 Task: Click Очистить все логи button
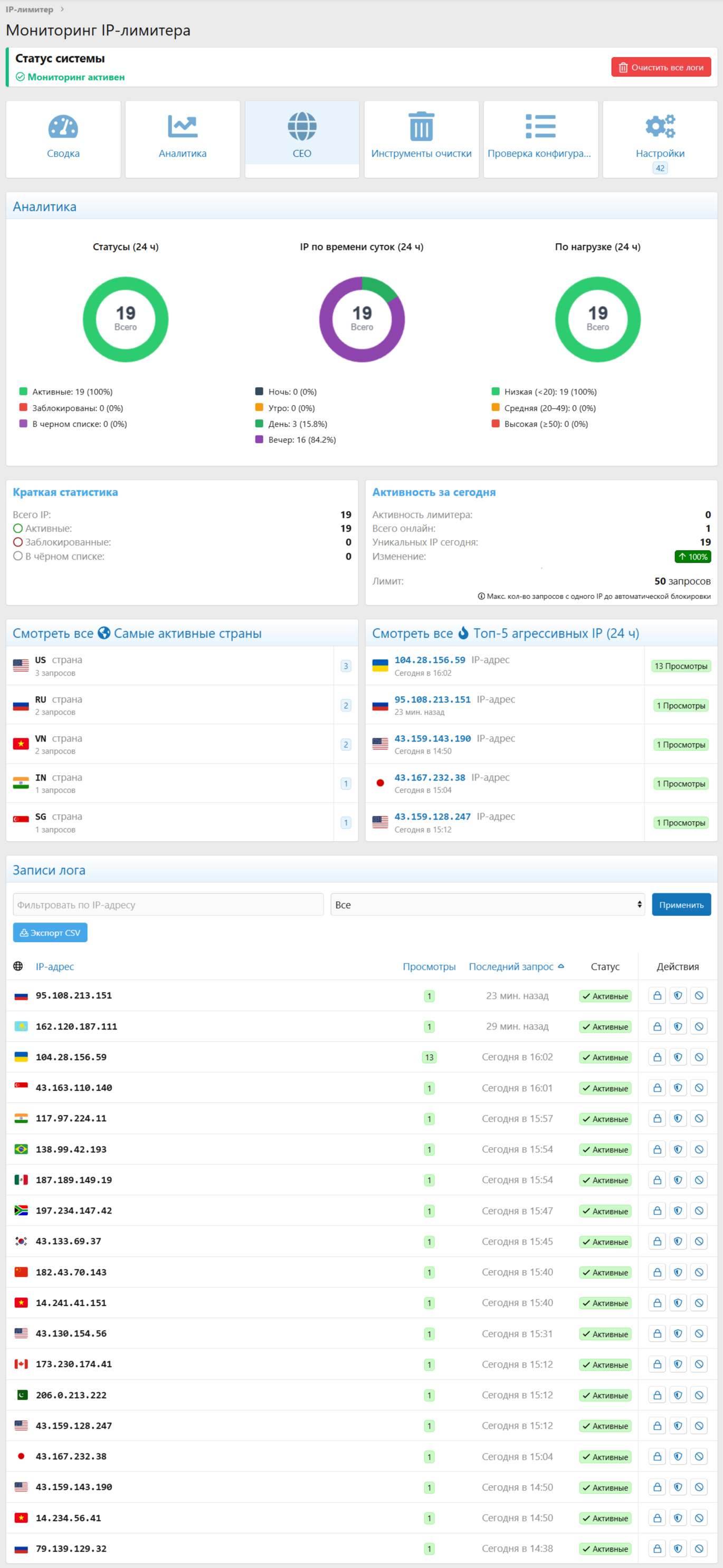point(661,68)
